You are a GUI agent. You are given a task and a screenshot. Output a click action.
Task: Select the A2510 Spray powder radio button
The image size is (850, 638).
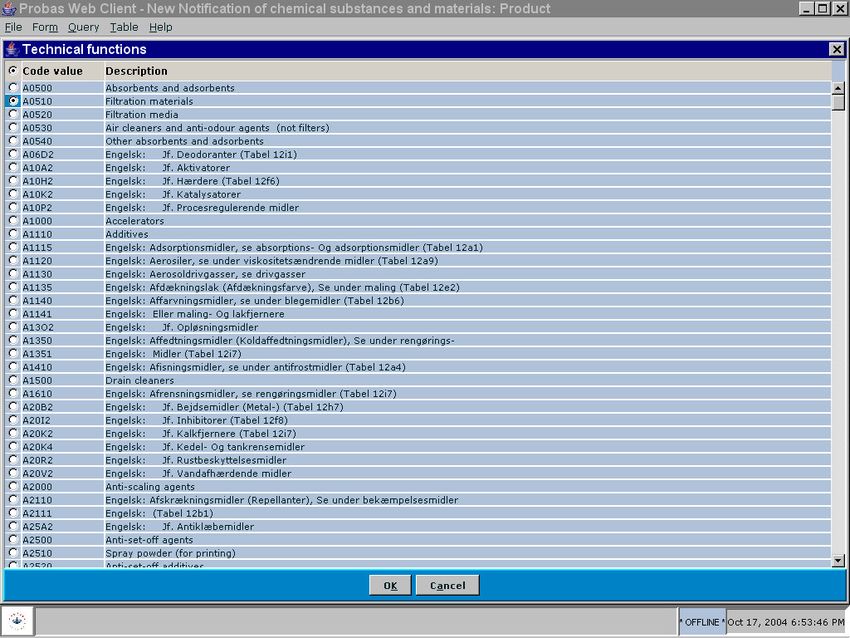click(13, 553)
